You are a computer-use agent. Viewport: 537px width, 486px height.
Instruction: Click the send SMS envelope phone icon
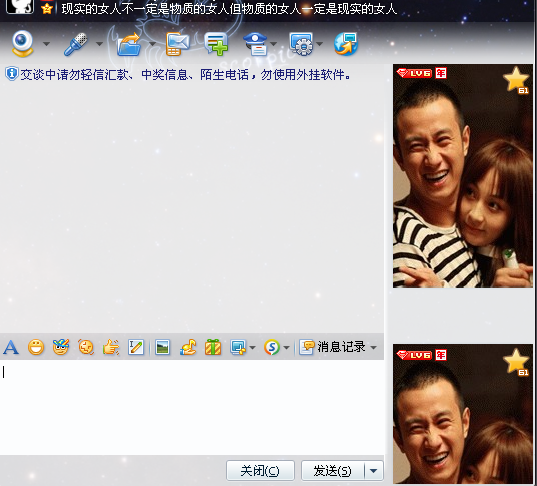177,44
